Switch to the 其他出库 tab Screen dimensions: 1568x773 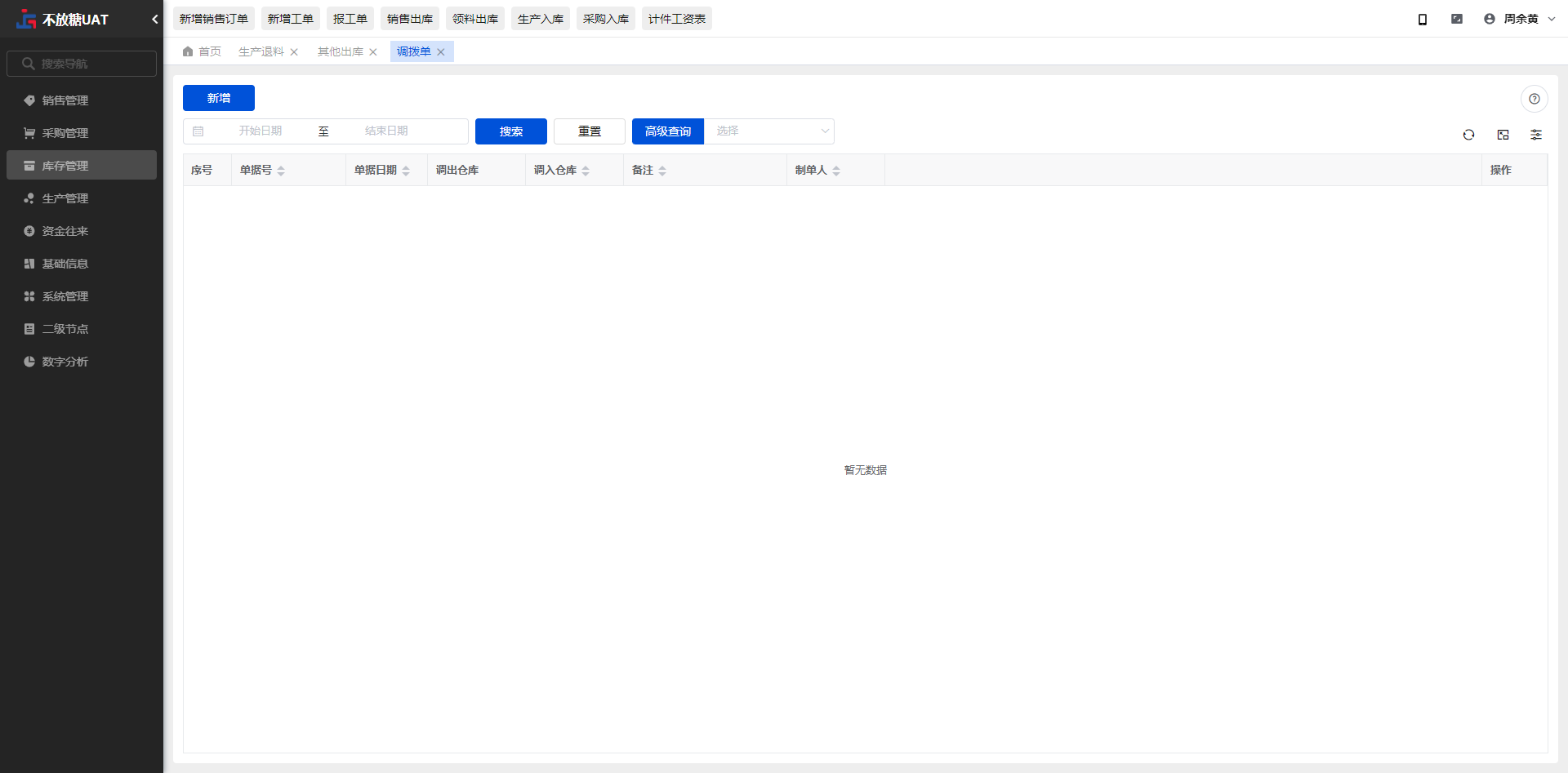(341, 51)
